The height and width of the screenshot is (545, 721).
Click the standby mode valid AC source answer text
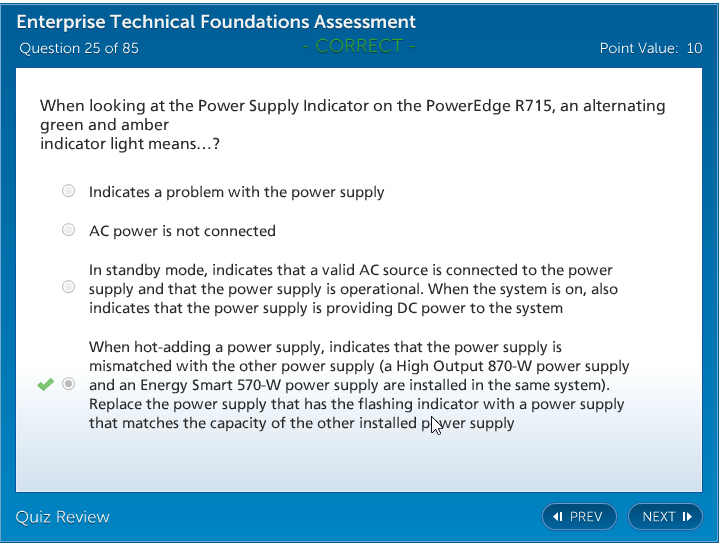pos(350,289)
